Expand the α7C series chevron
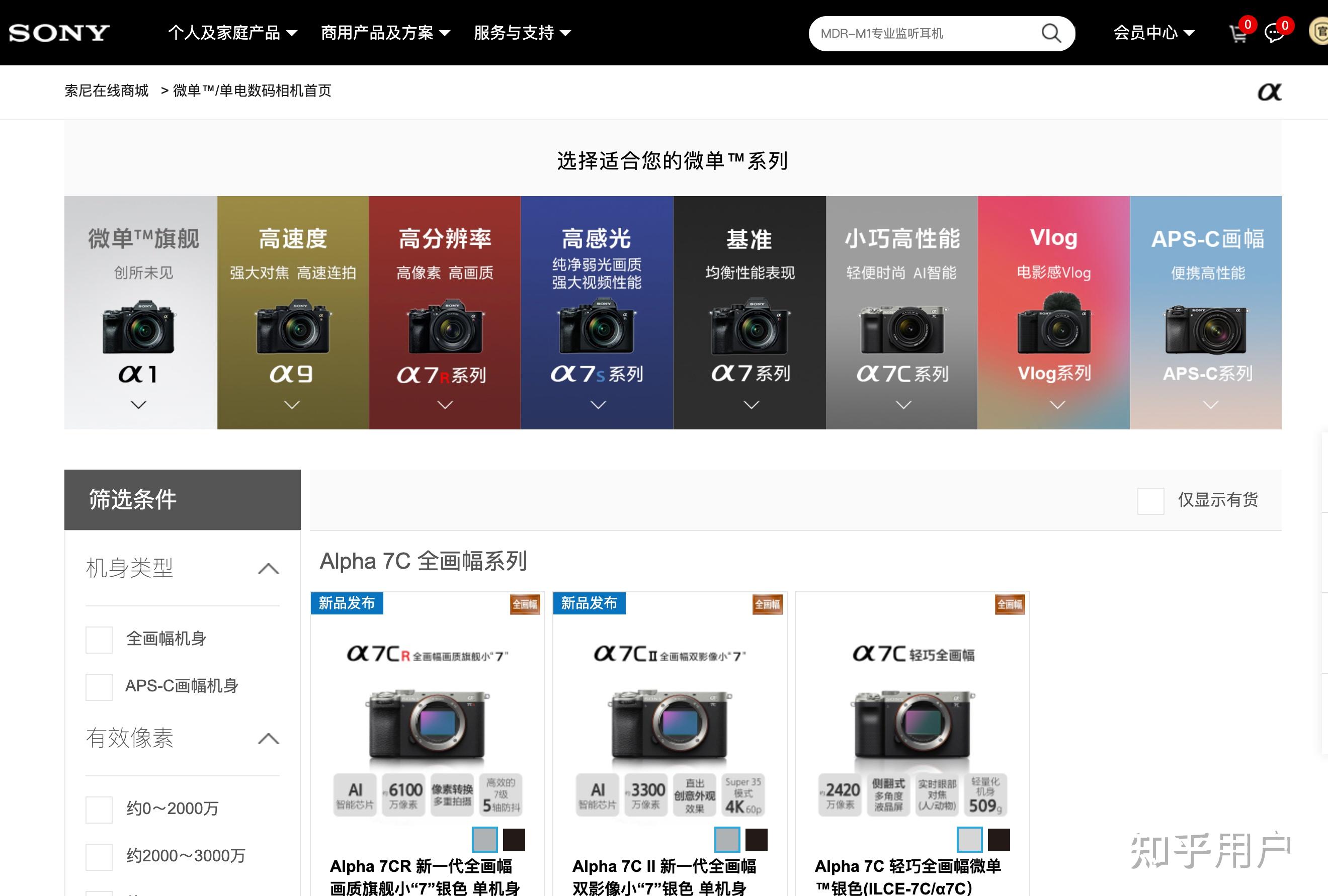Viewport: 1328px width, 896px height. (903, 404)
